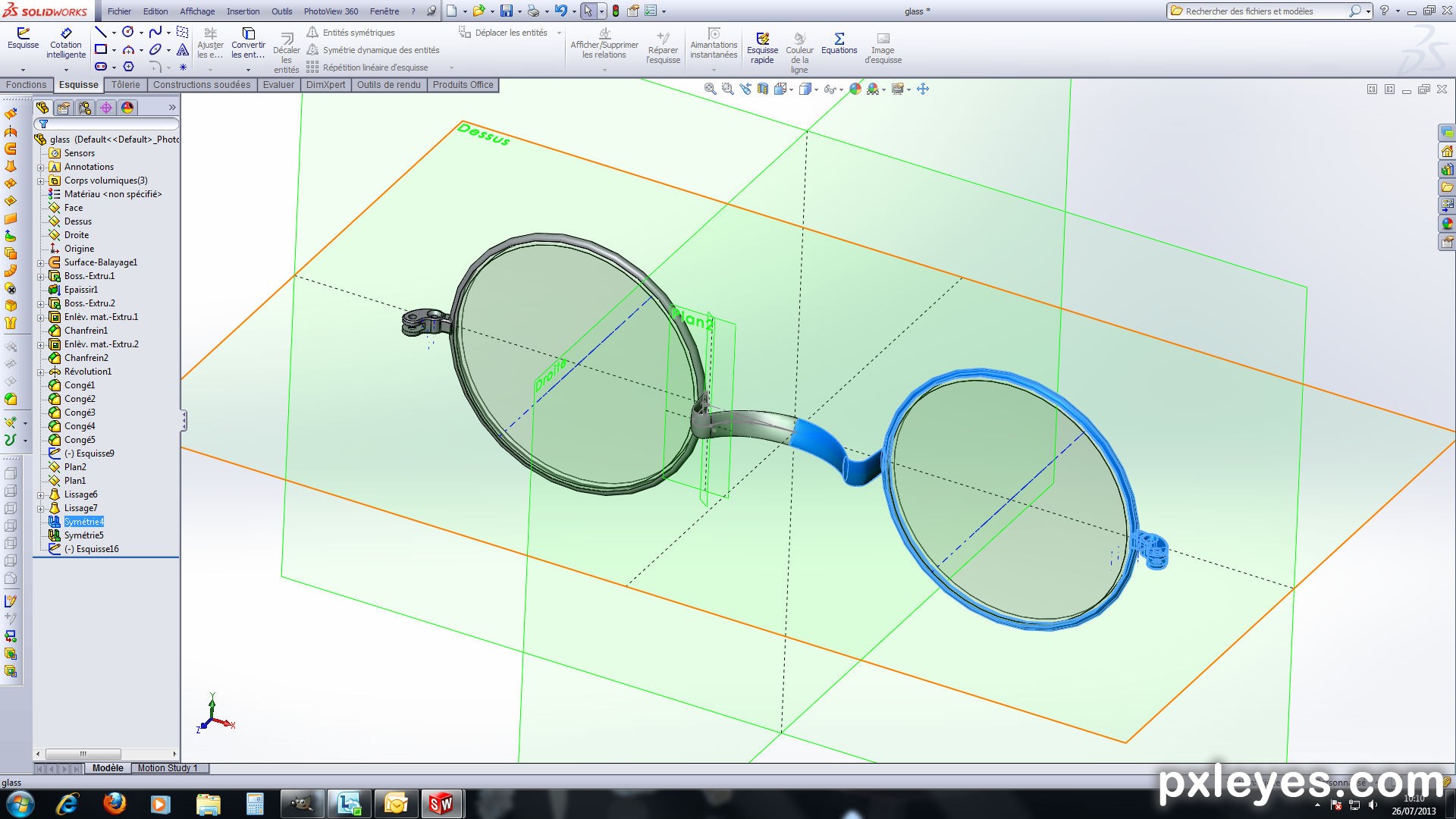Toggle Symétrie dynamique des entités
This screenshot has width=1456, height=819.
(373, 49)
